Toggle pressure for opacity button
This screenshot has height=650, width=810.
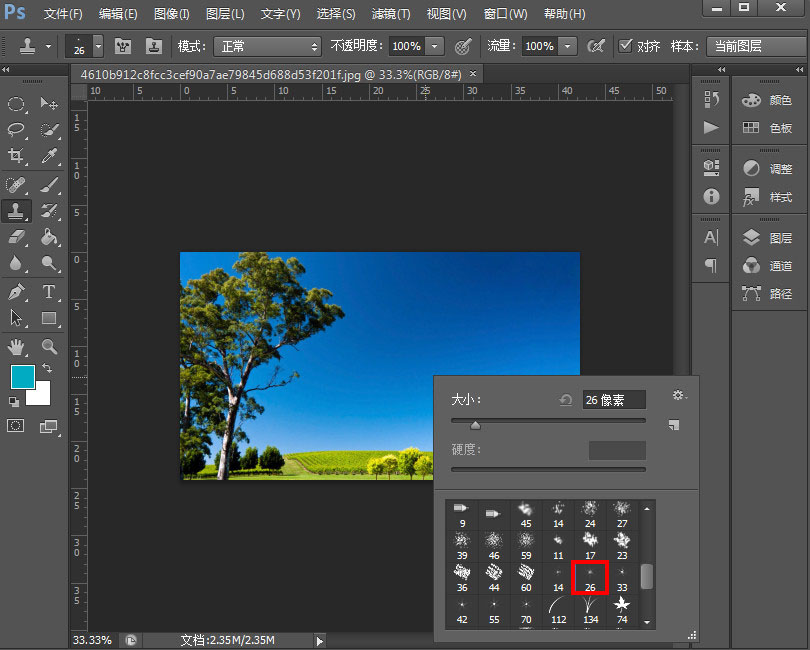463,47
